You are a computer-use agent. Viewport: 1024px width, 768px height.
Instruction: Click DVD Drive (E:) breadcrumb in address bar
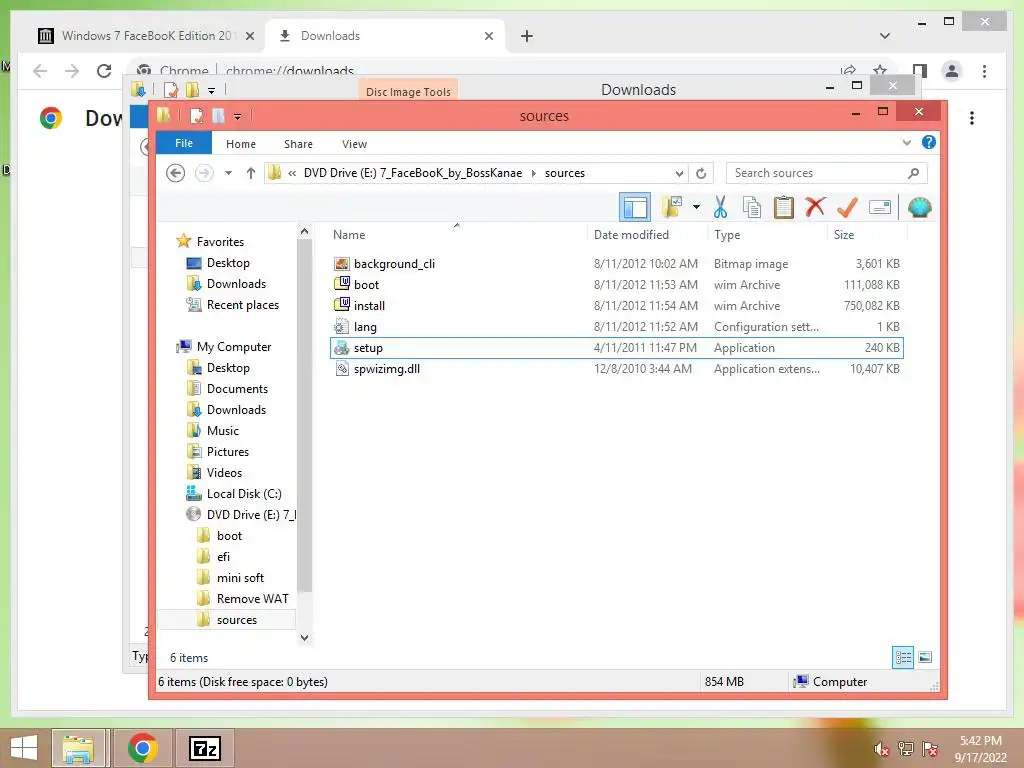pos(413,173)
